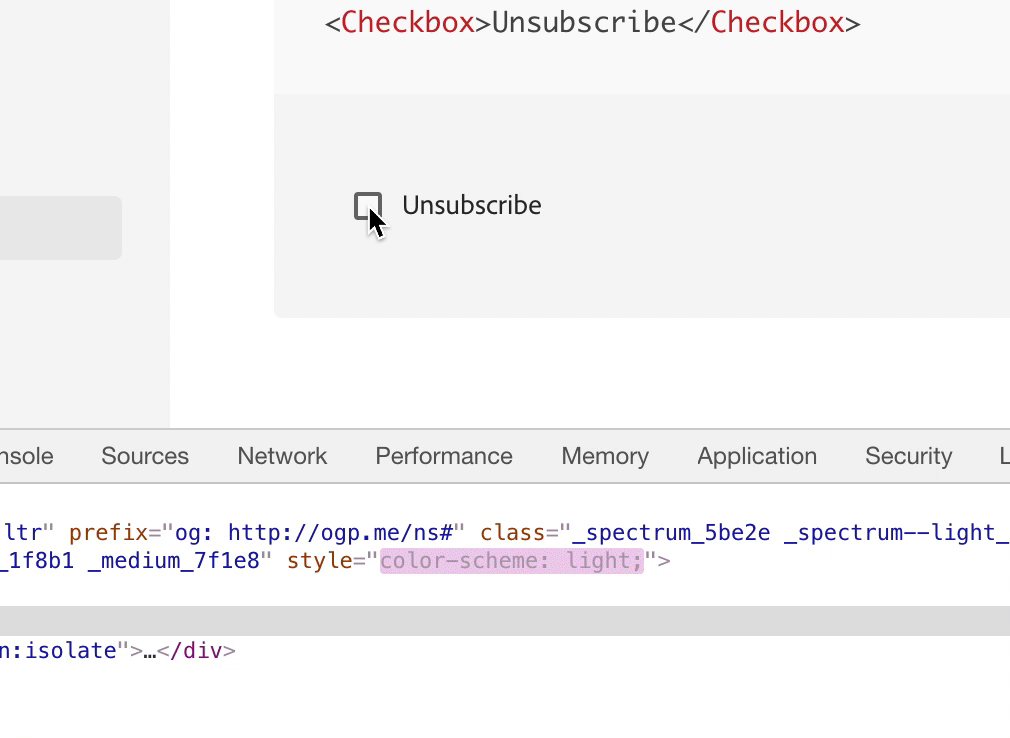
Task: Click the gray highlighted sidebar item
Action: (61, 228)
